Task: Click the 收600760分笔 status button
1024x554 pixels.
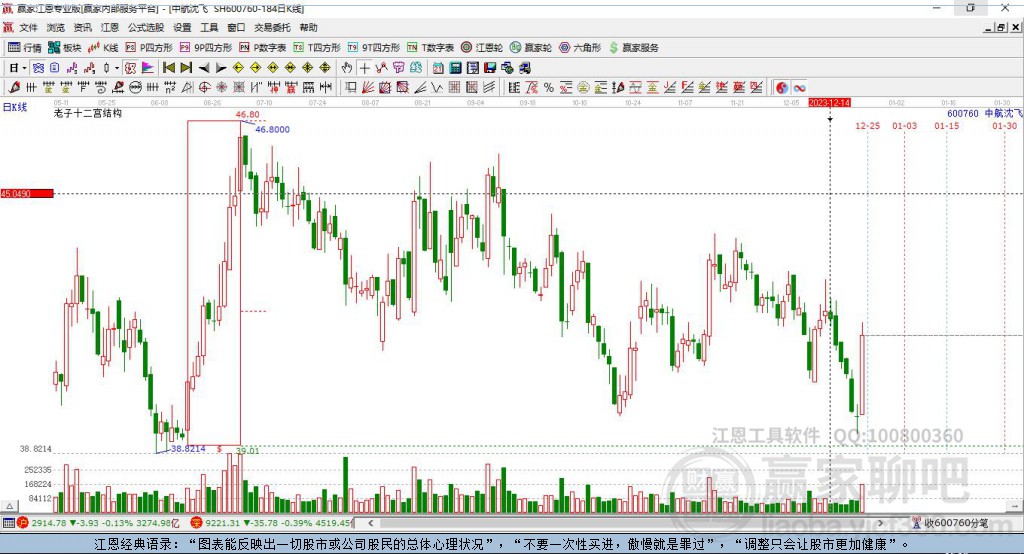Action: pos(950,523)
